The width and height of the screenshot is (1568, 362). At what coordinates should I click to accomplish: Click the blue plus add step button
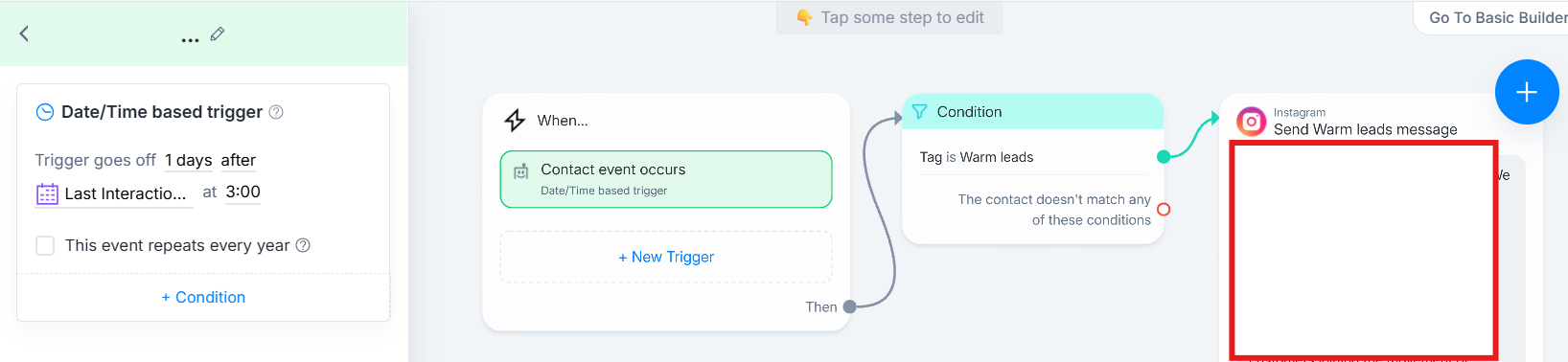[1527, 92]
